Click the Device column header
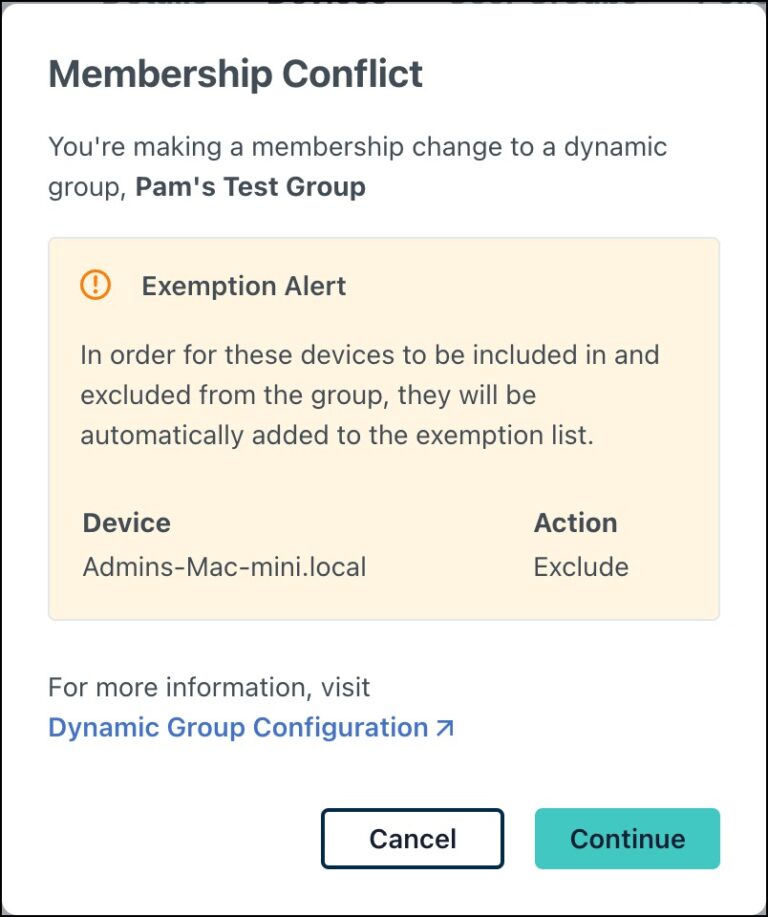 coord(126,522)
